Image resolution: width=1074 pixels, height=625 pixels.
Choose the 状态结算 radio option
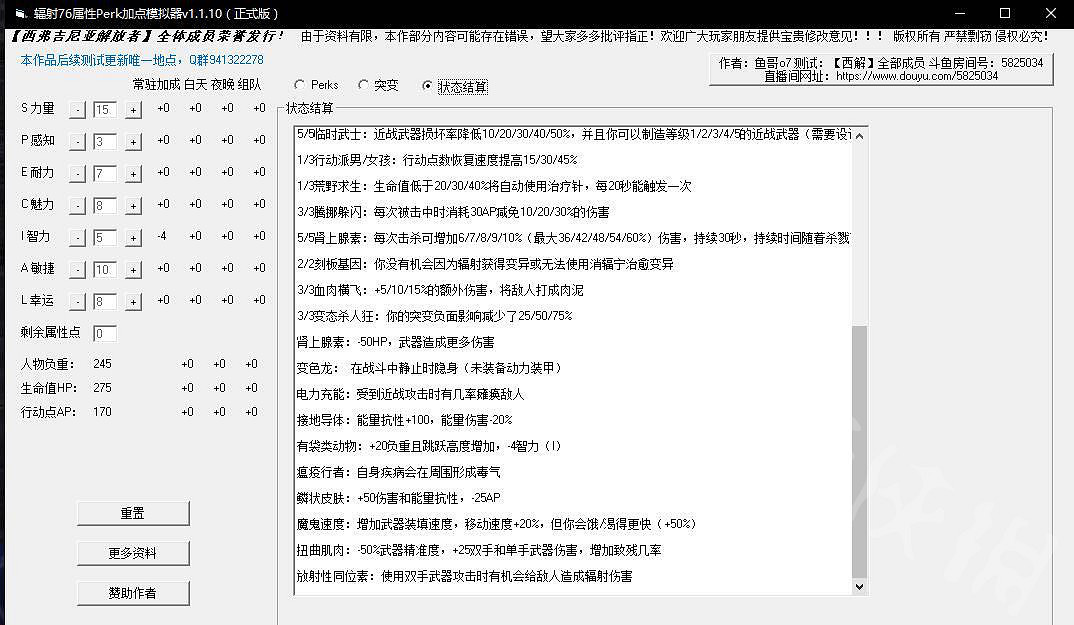[429, 86]
